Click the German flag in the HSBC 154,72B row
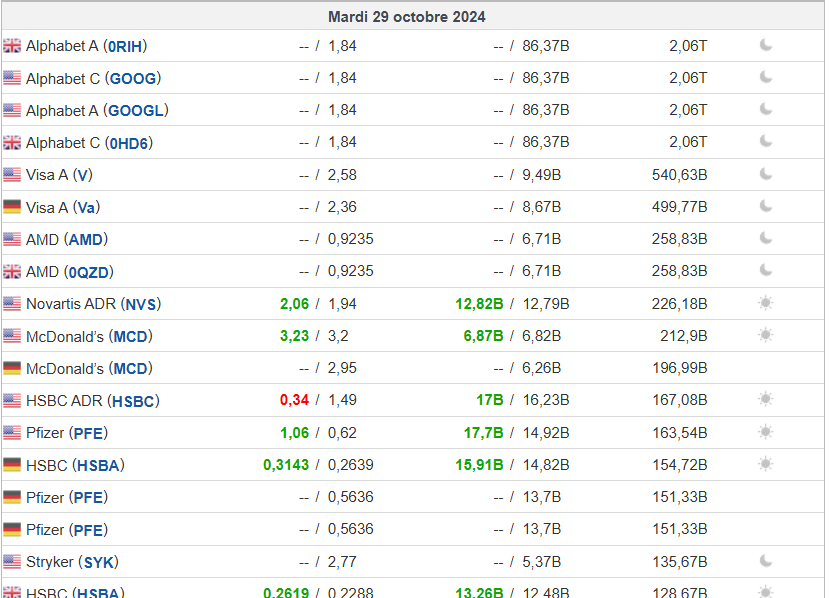The width and height of the screenshot is (829, 598). coord(12,465)
